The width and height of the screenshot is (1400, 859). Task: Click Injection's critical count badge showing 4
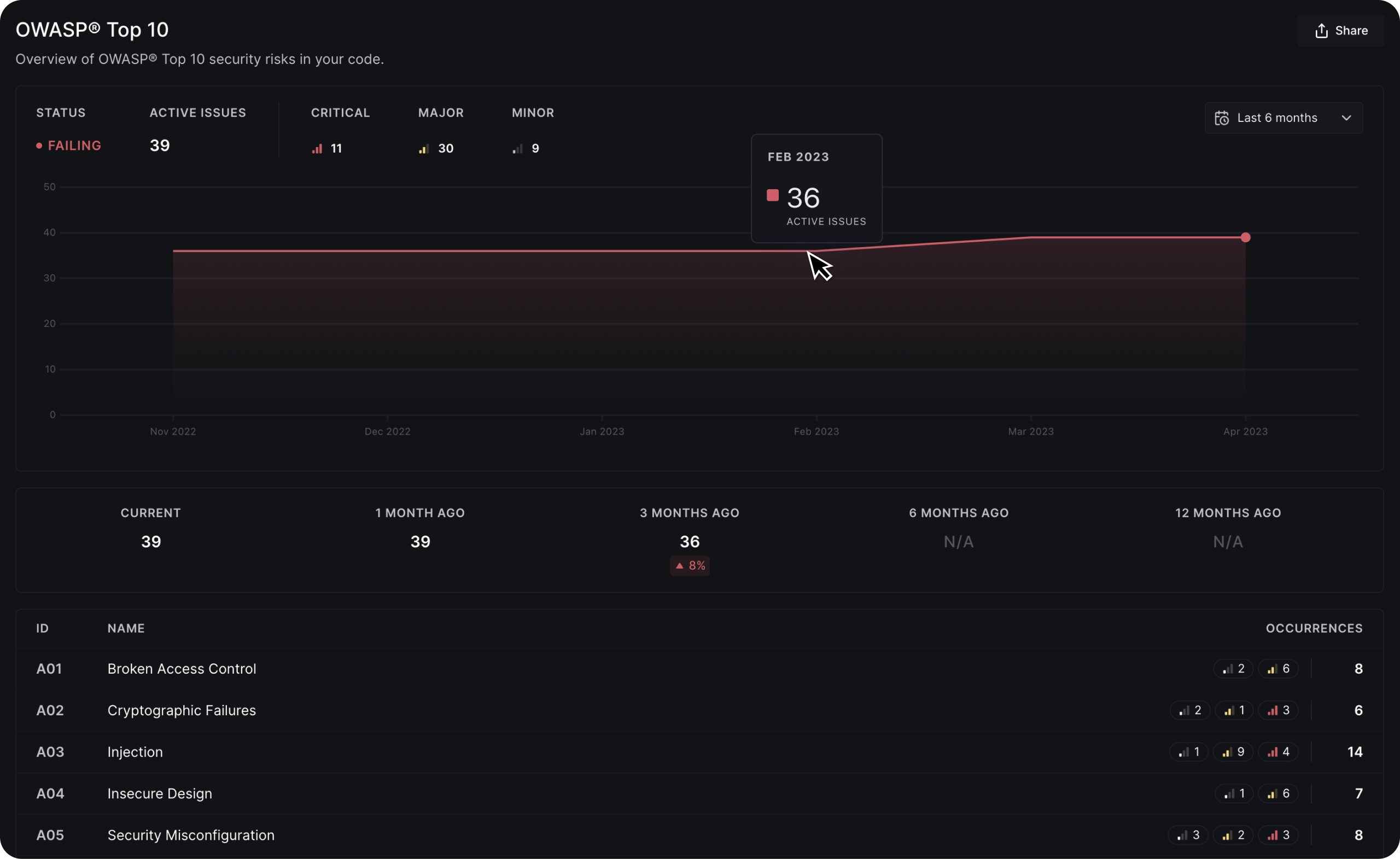click(1278, 752)
